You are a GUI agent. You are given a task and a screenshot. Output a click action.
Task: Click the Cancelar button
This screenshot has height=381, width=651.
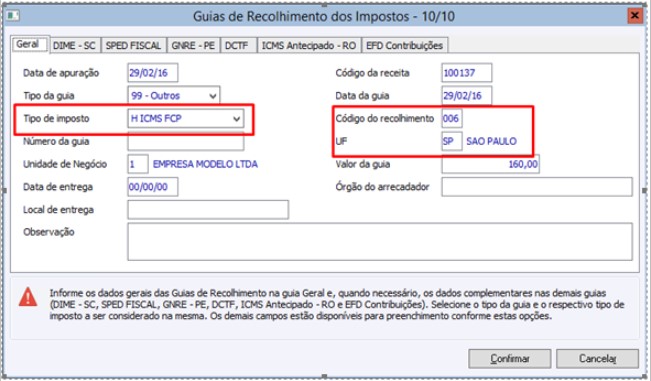[x=597, y=358]
